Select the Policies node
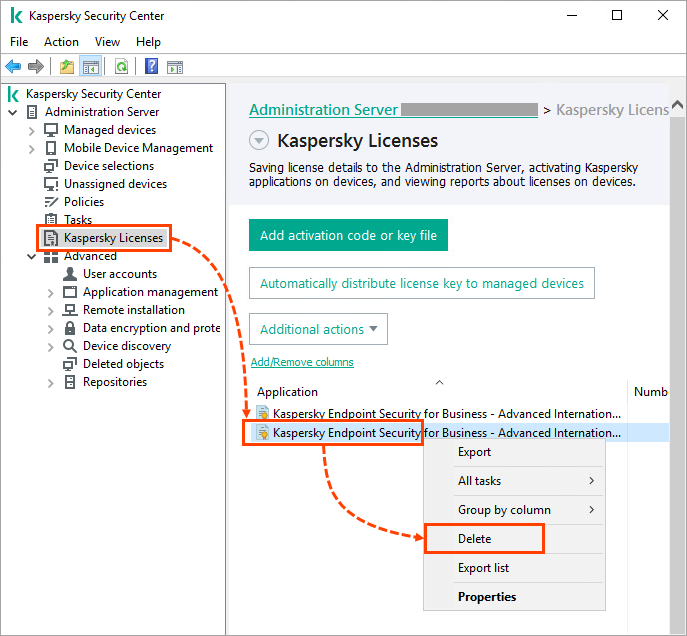Viewport: 687px width, 636px height. (x=84, y=202)
